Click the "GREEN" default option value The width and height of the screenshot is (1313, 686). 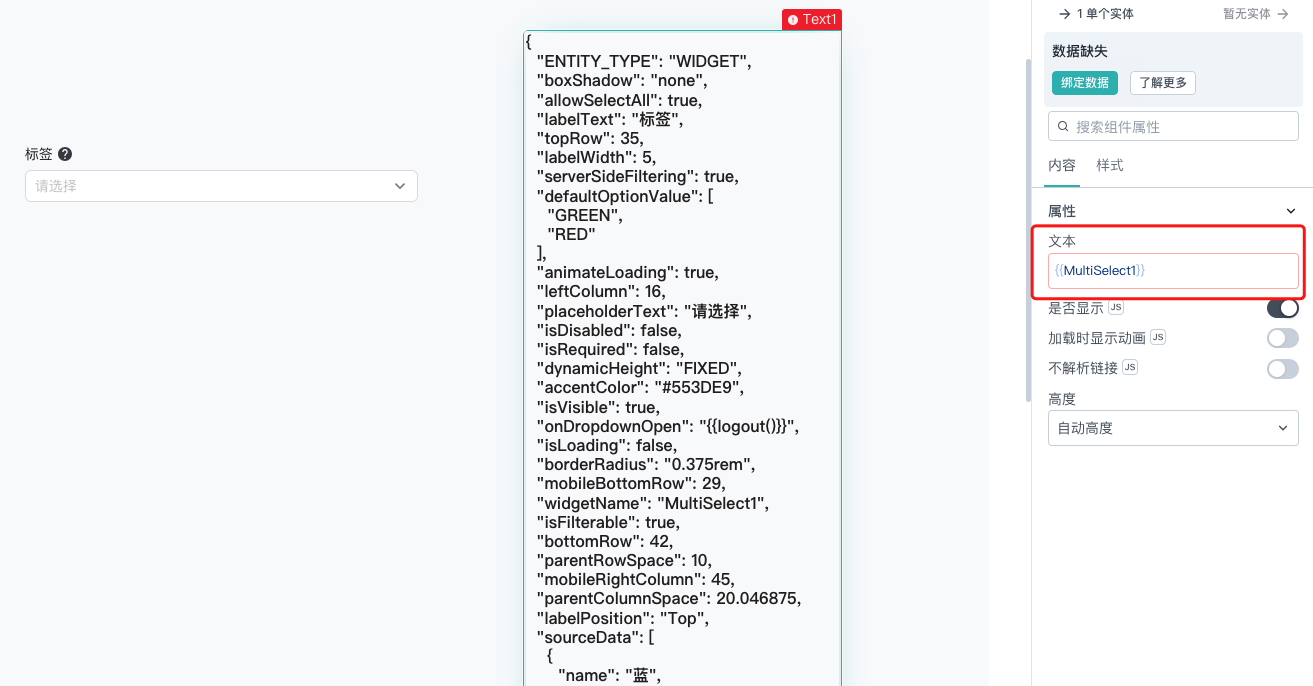coord(585,215)
